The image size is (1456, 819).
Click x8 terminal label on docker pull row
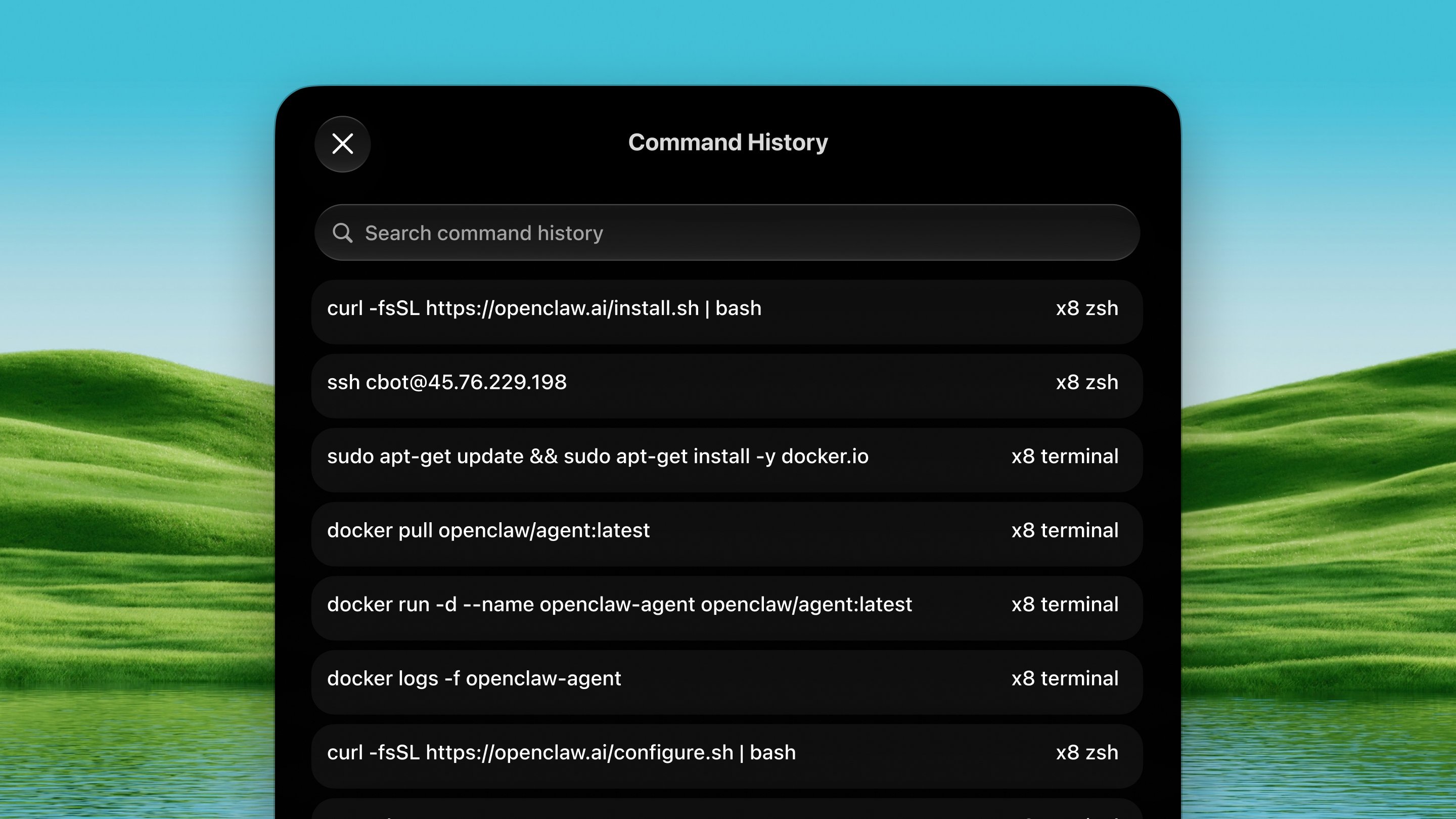(1065, 531)
